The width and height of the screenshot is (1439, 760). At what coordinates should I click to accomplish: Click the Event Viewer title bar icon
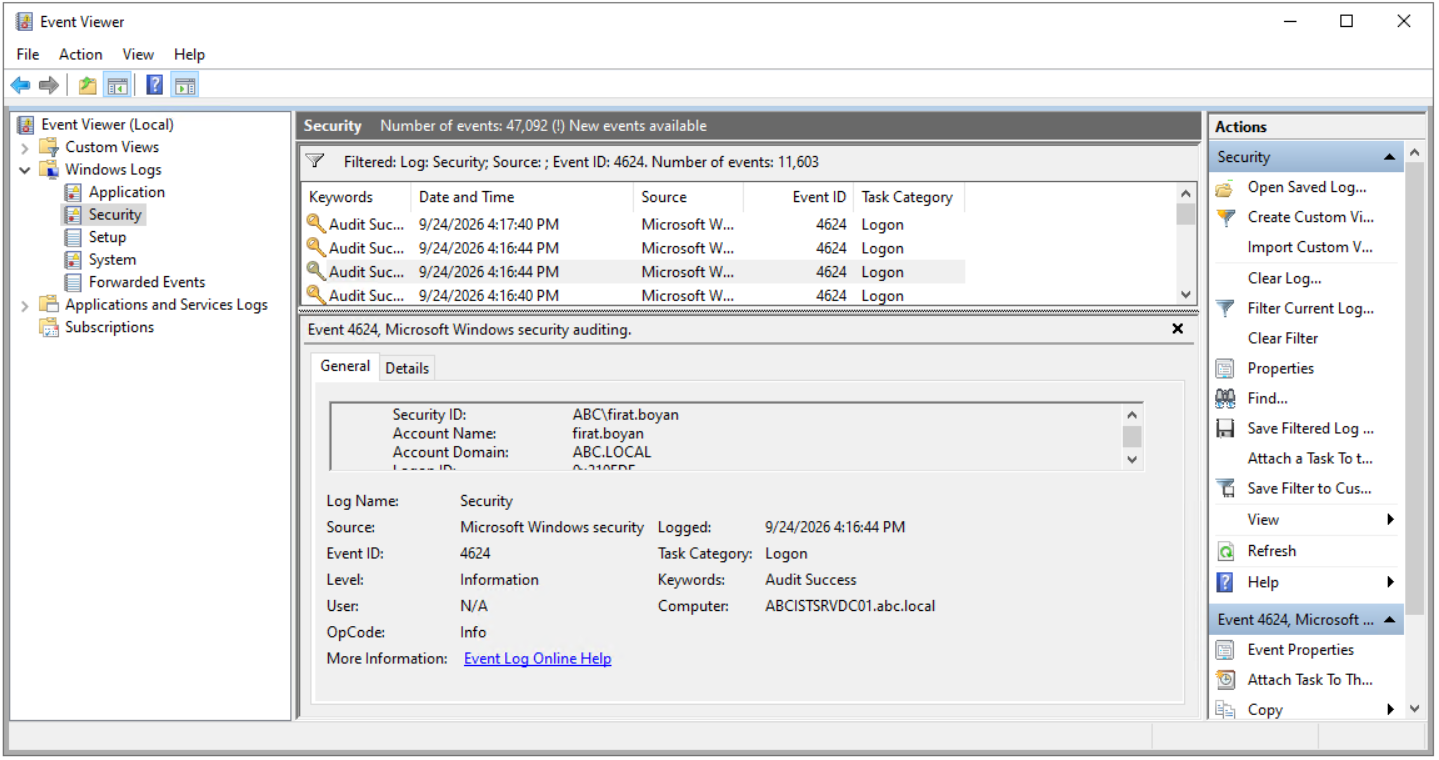point(24,21)
